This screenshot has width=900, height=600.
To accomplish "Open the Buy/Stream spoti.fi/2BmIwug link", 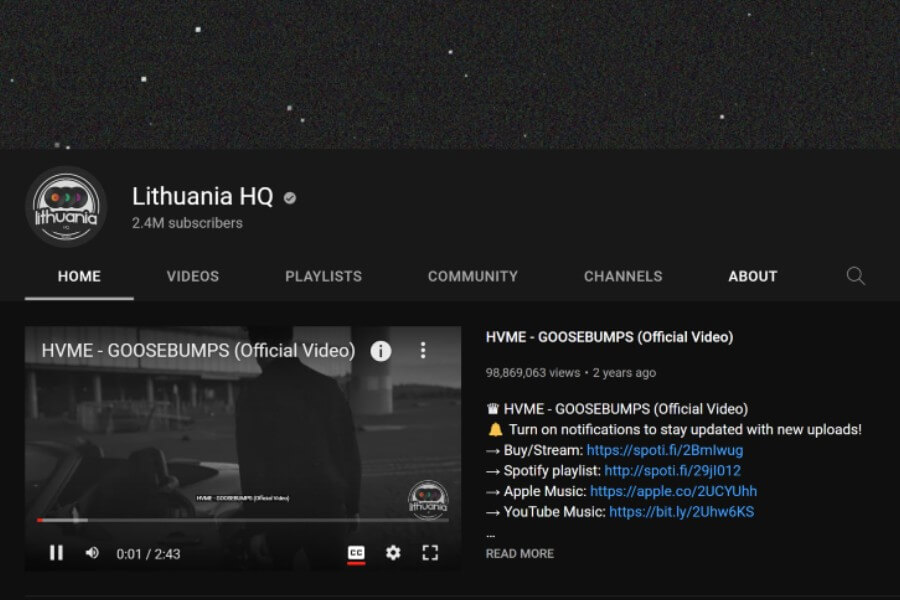I will click(x=665, y=450).
